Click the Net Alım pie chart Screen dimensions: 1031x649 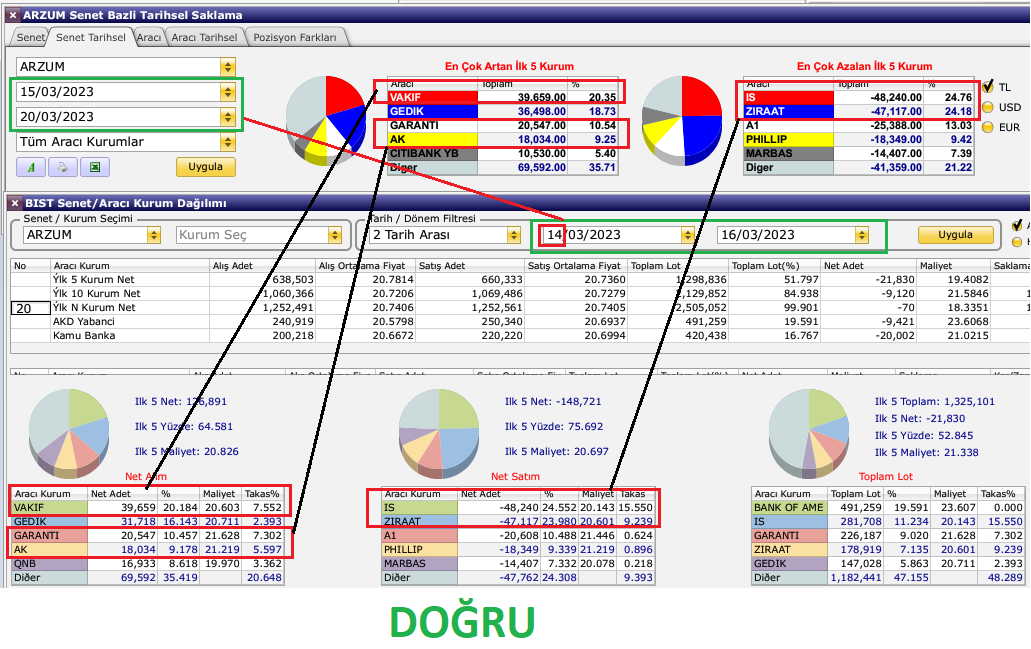tap(69, 432)
